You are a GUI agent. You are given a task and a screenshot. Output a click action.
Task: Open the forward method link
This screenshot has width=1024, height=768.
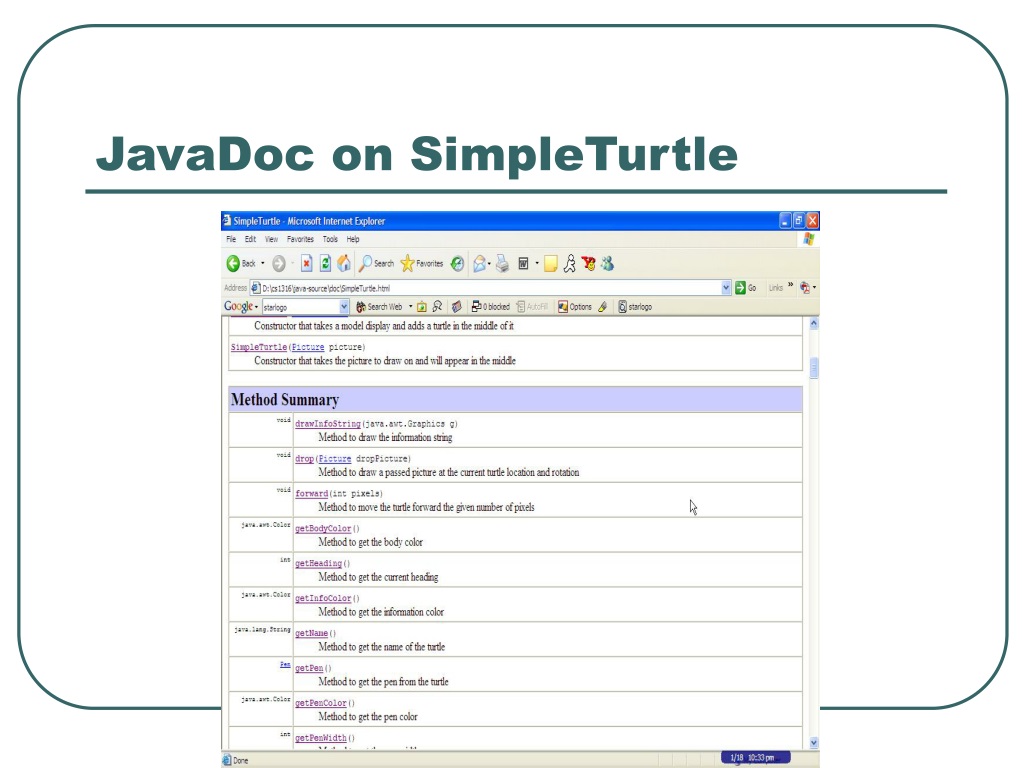pyautogui.click(x=312, y=494)
